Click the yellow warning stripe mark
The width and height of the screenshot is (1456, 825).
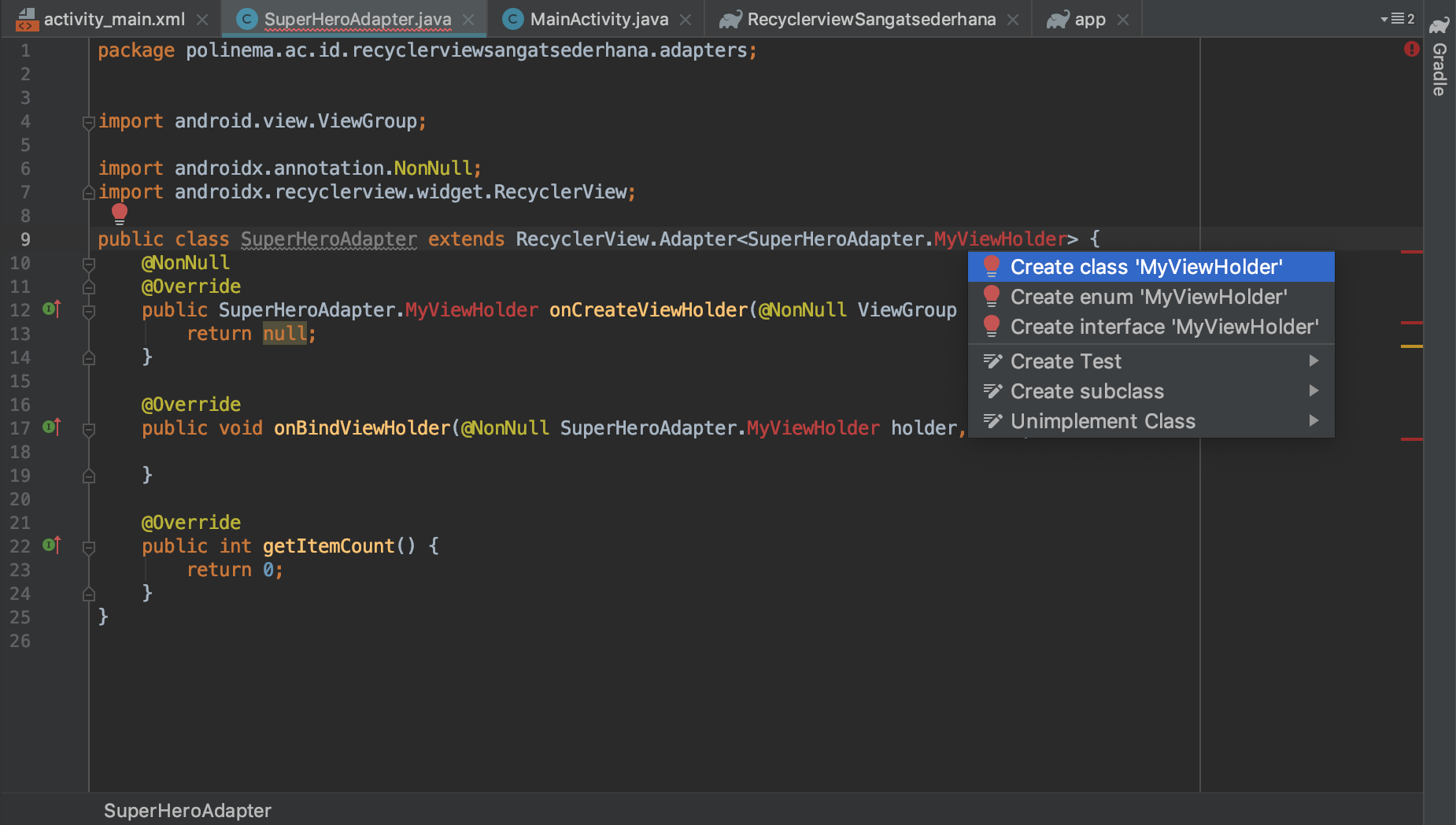click(x=1412, y=346)
